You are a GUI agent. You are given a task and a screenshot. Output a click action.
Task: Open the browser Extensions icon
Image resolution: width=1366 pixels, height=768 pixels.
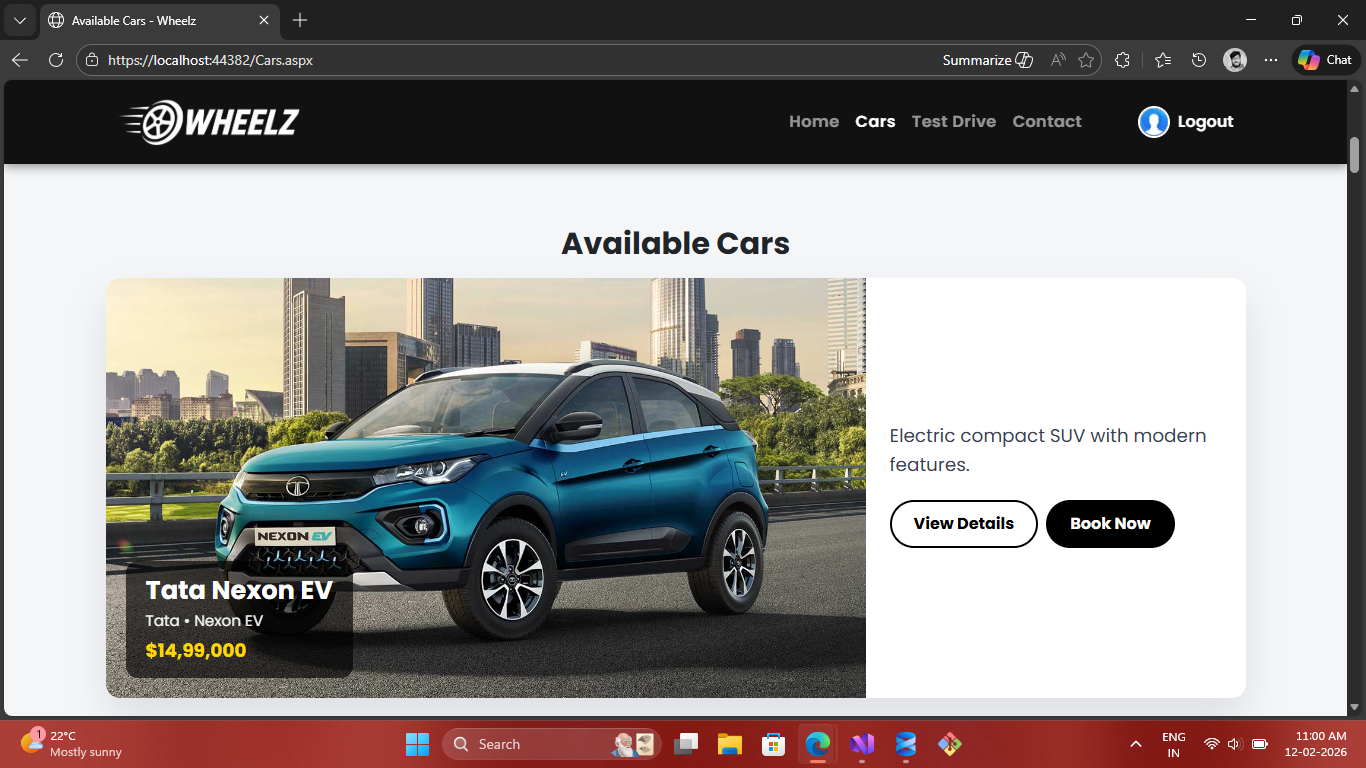pyautogui.click(x=1122, y=60)
